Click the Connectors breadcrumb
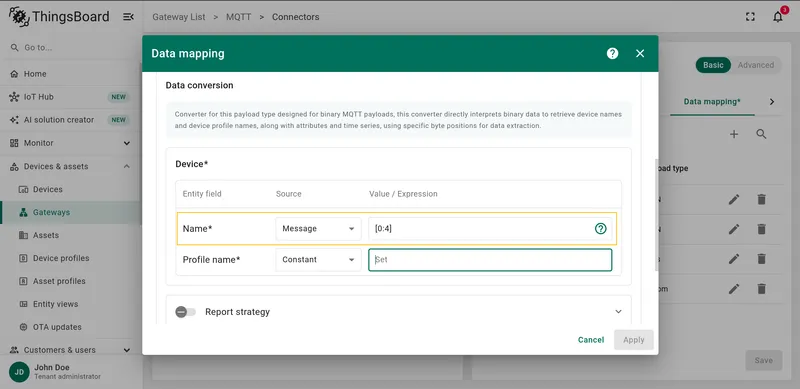Viewport: 800px width, 389px height. click(295, 17)
